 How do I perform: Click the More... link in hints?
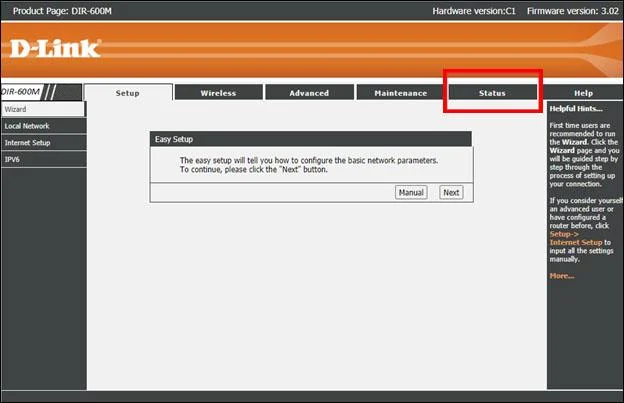562,276
